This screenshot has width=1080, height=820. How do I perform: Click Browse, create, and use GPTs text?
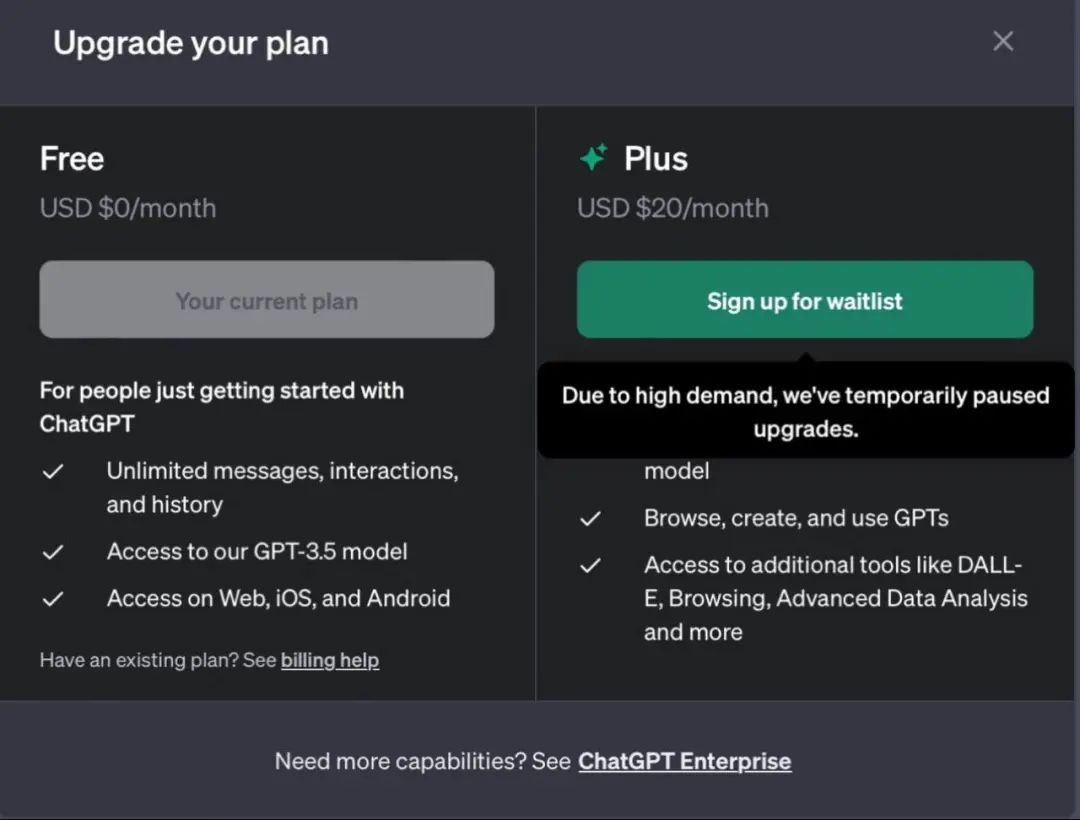[x=796, y=518]
